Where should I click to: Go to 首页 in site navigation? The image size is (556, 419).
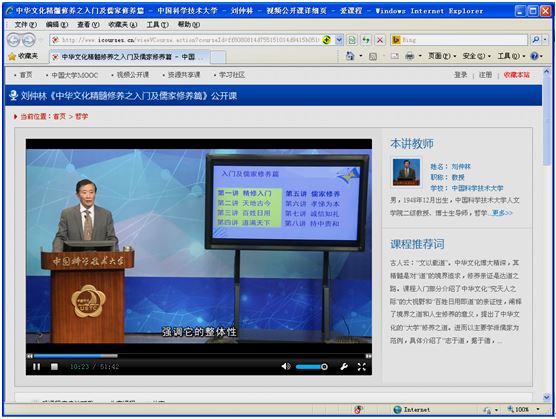[x=26, y=75]
